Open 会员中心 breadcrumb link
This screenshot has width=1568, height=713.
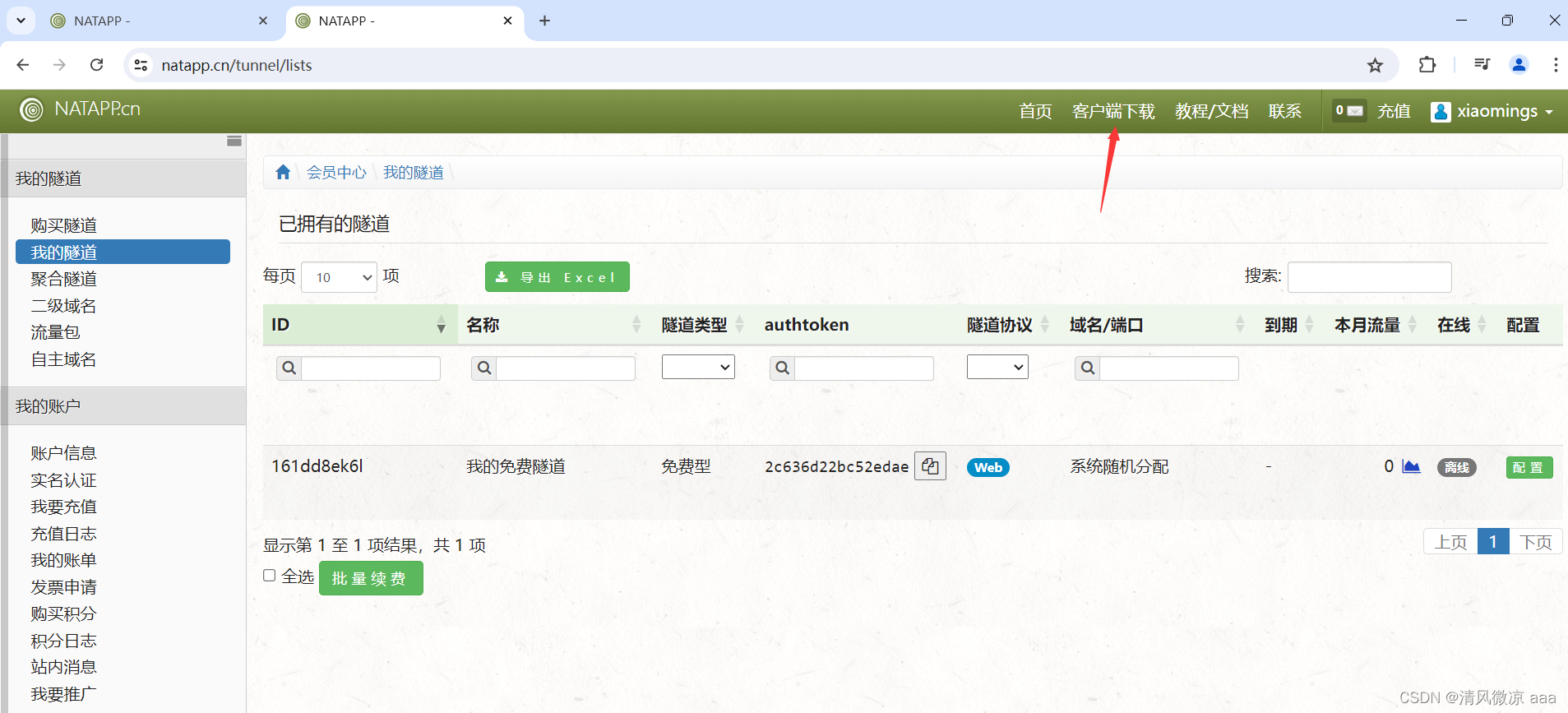[x=336, y=172]
